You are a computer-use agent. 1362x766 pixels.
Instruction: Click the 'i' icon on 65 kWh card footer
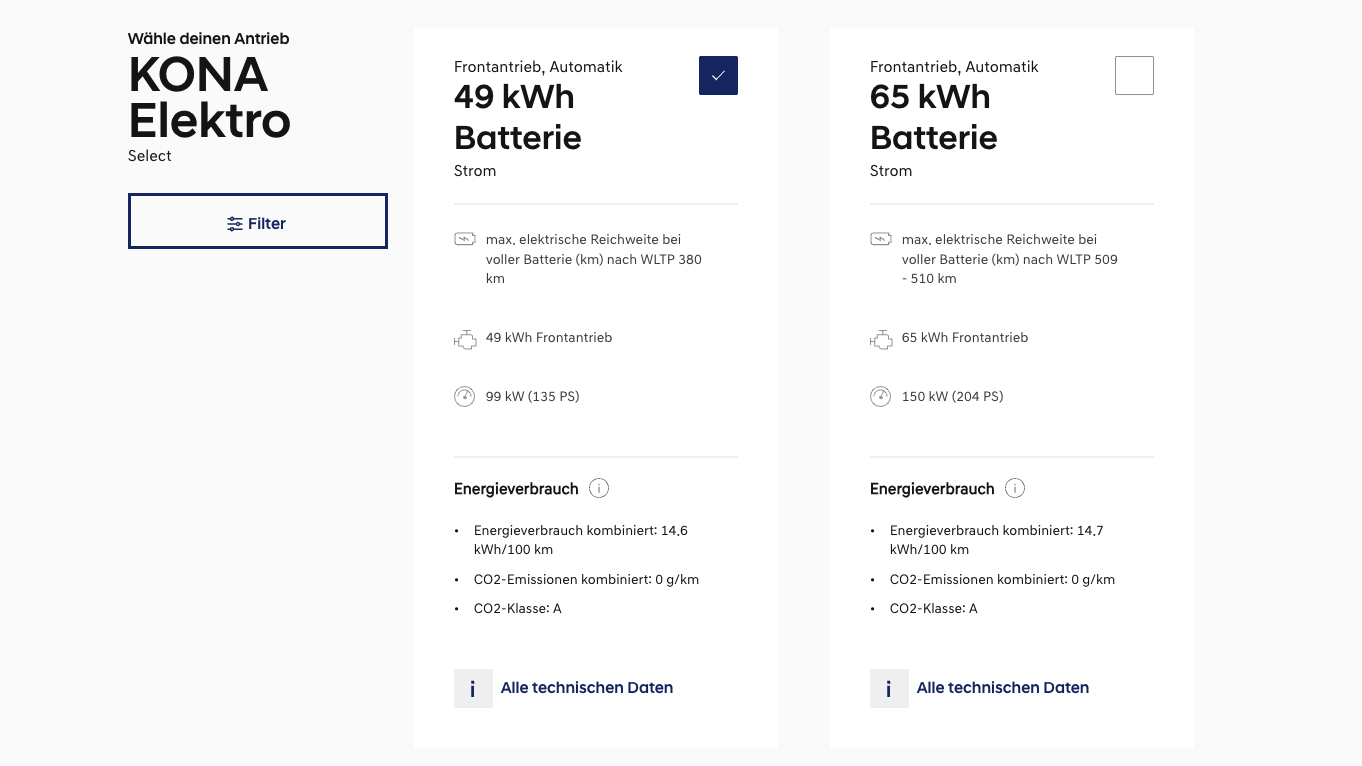[889, 689]
